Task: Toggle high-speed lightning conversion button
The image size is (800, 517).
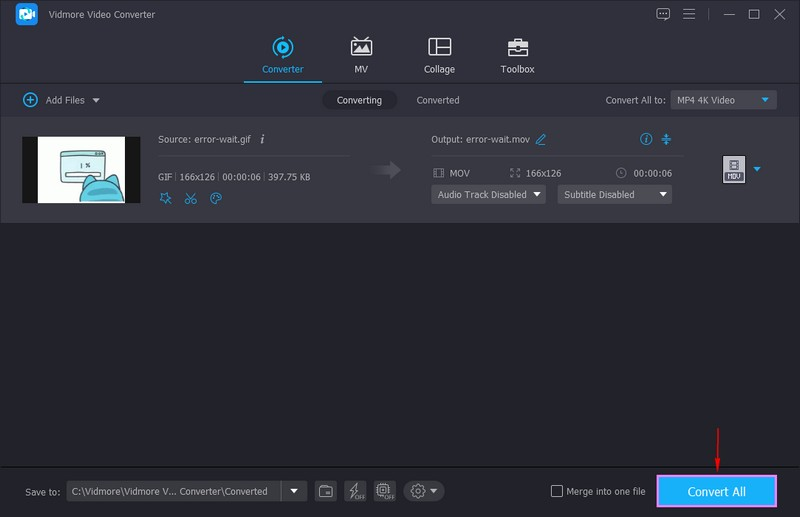Action: click(x=355, y=491)
